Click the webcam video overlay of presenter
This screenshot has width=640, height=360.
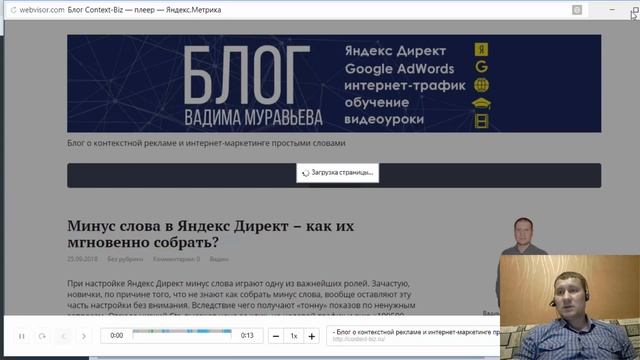pos(570,307)
